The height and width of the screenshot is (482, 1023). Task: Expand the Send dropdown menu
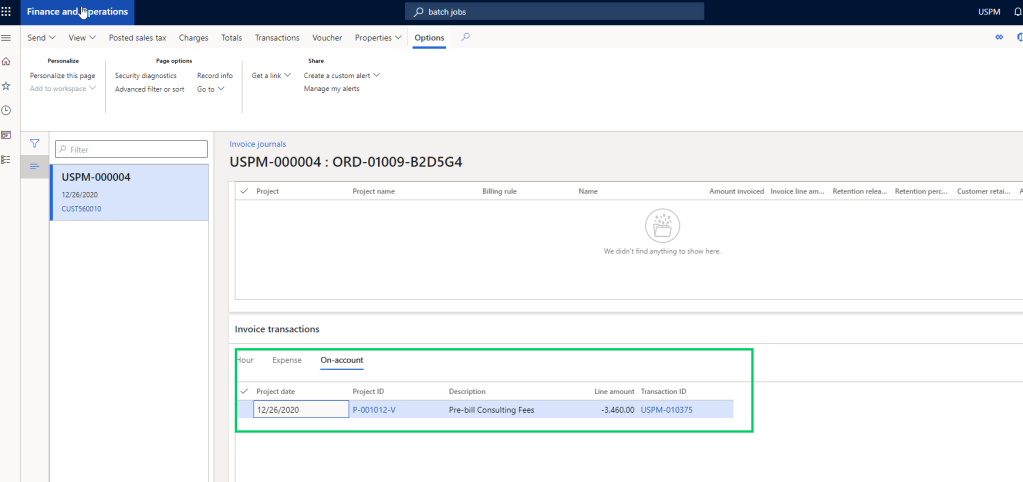coord(41,38)
